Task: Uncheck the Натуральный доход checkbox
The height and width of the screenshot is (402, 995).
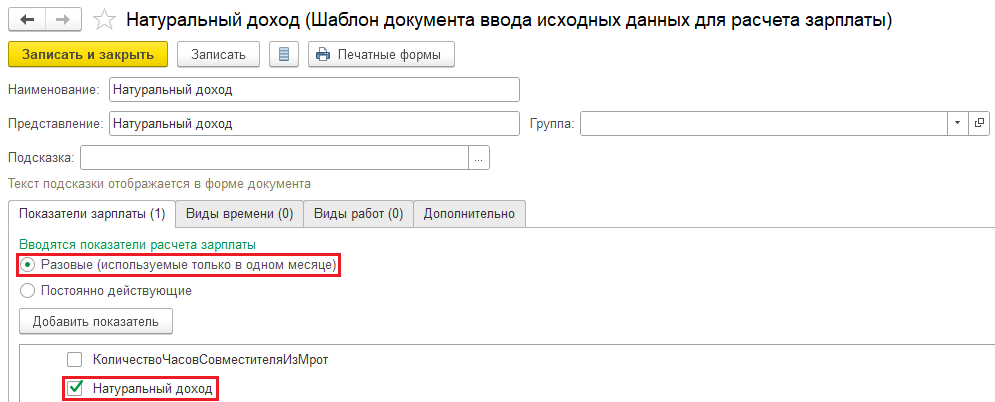Action: point(75,388)
